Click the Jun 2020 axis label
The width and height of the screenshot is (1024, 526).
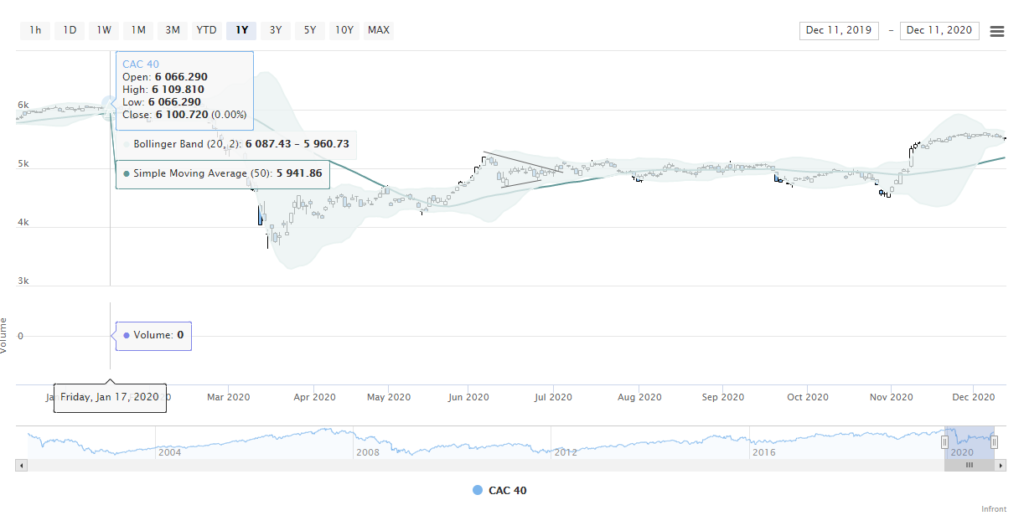tap(468, 397)
